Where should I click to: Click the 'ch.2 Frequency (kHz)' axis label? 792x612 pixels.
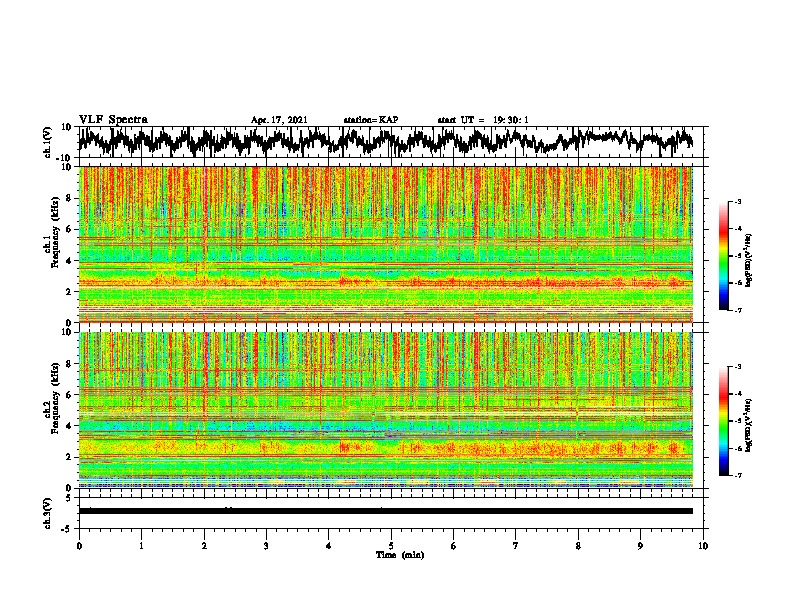coord(52,397)
